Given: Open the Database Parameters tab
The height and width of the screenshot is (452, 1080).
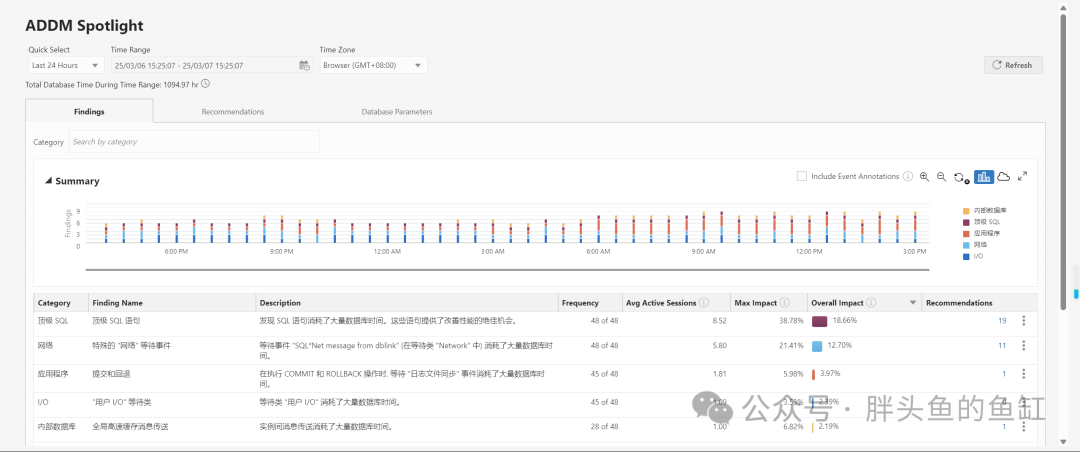Looking at the screenshot, I should pos(397,112).
